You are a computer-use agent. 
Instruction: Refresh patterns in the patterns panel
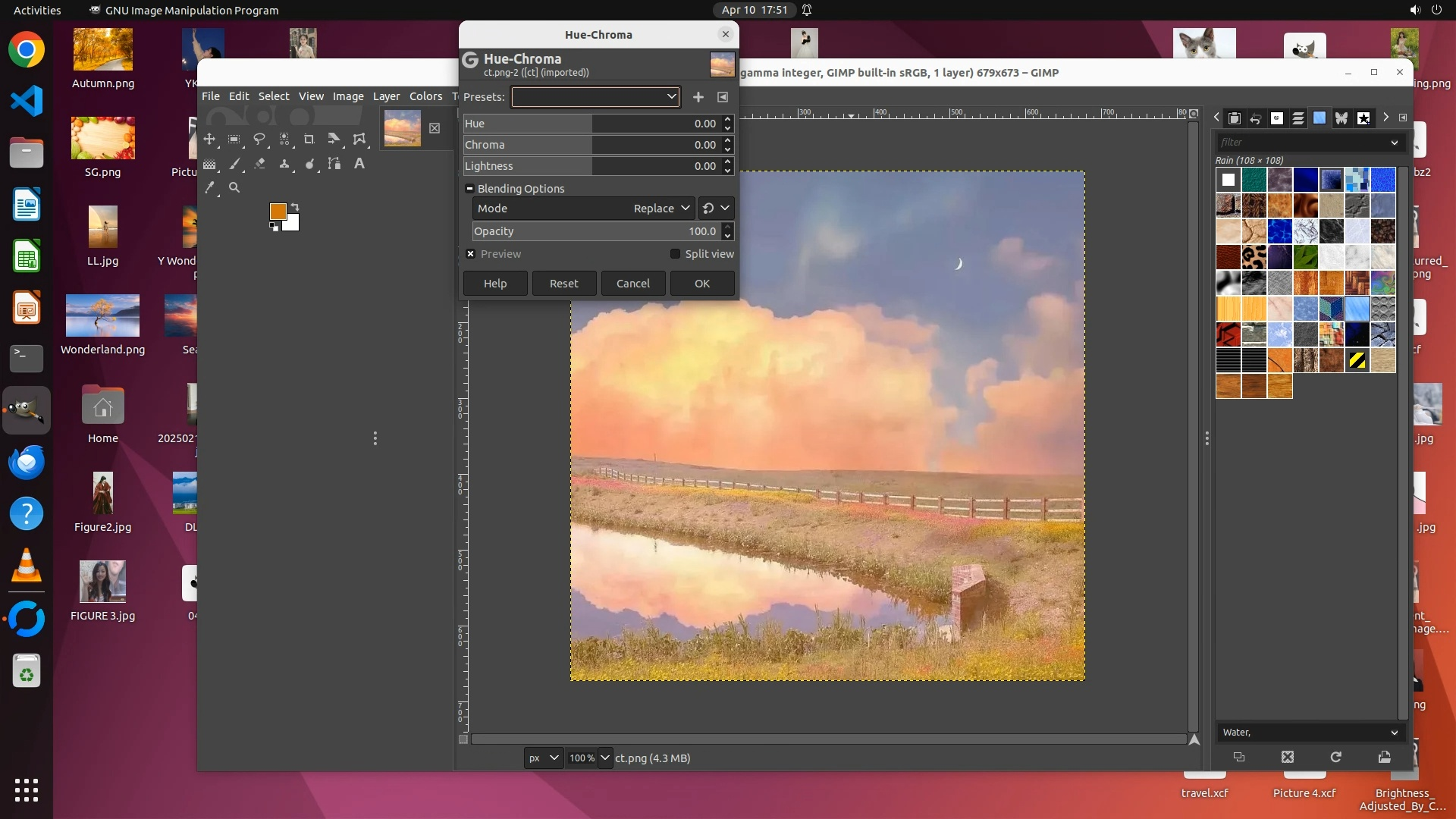click(x=1335, y=757)
